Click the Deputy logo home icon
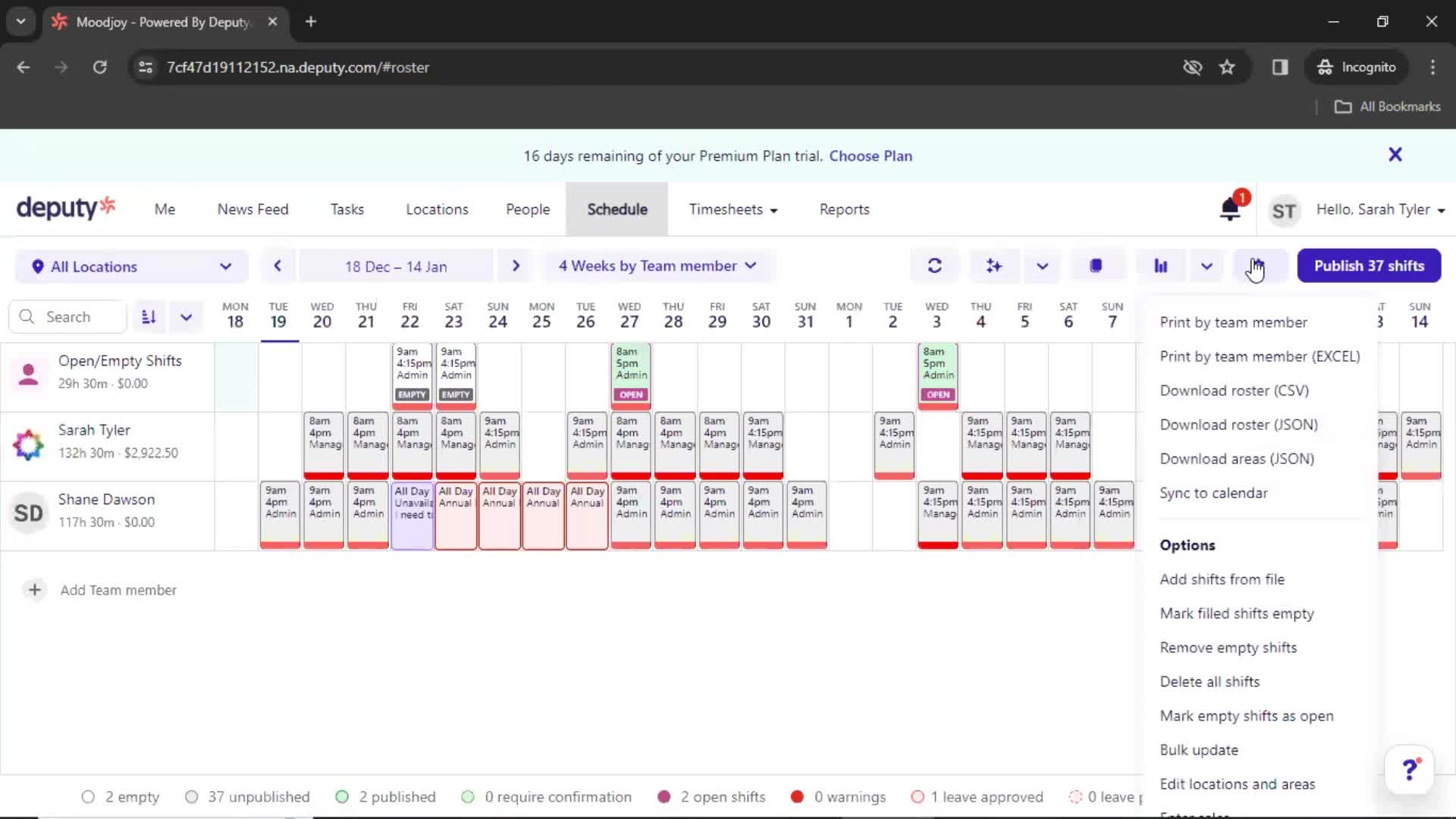The image size is (1456, 819). coord(65,209)
